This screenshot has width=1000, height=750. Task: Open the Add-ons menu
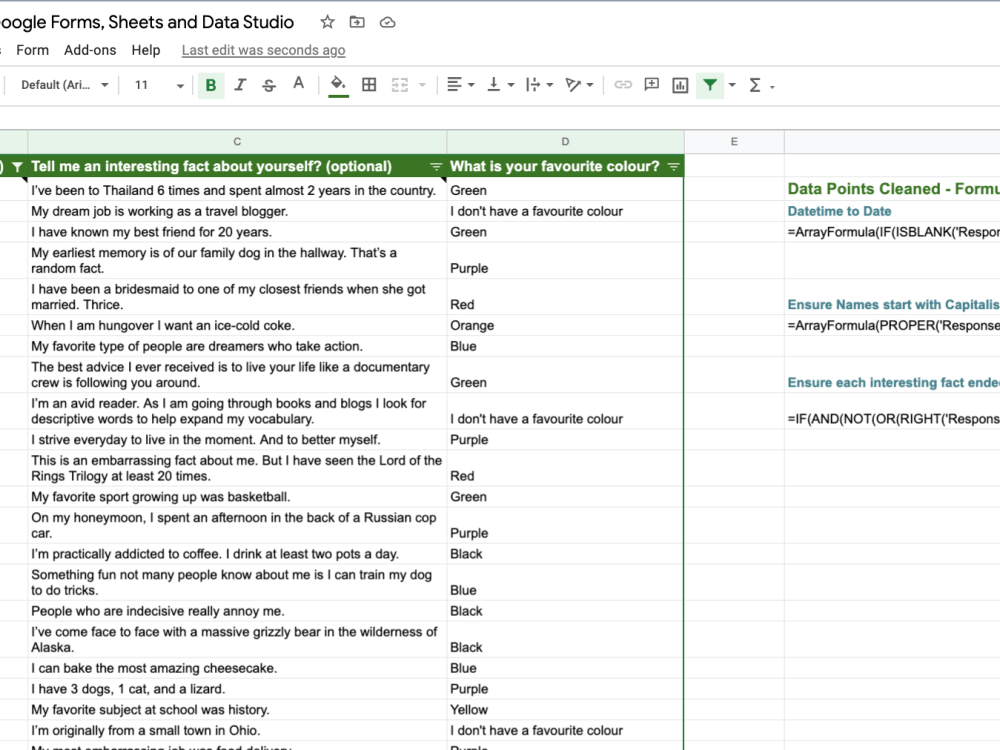click(90, 49)
